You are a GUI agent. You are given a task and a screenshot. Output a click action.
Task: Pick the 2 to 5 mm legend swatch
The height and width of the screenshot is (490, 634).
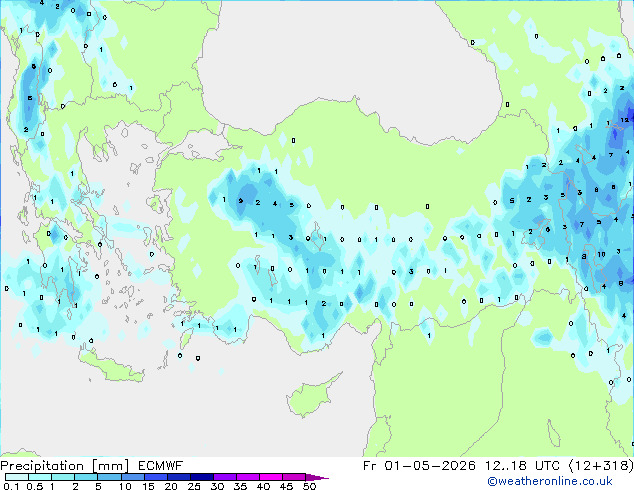point(86,477)
